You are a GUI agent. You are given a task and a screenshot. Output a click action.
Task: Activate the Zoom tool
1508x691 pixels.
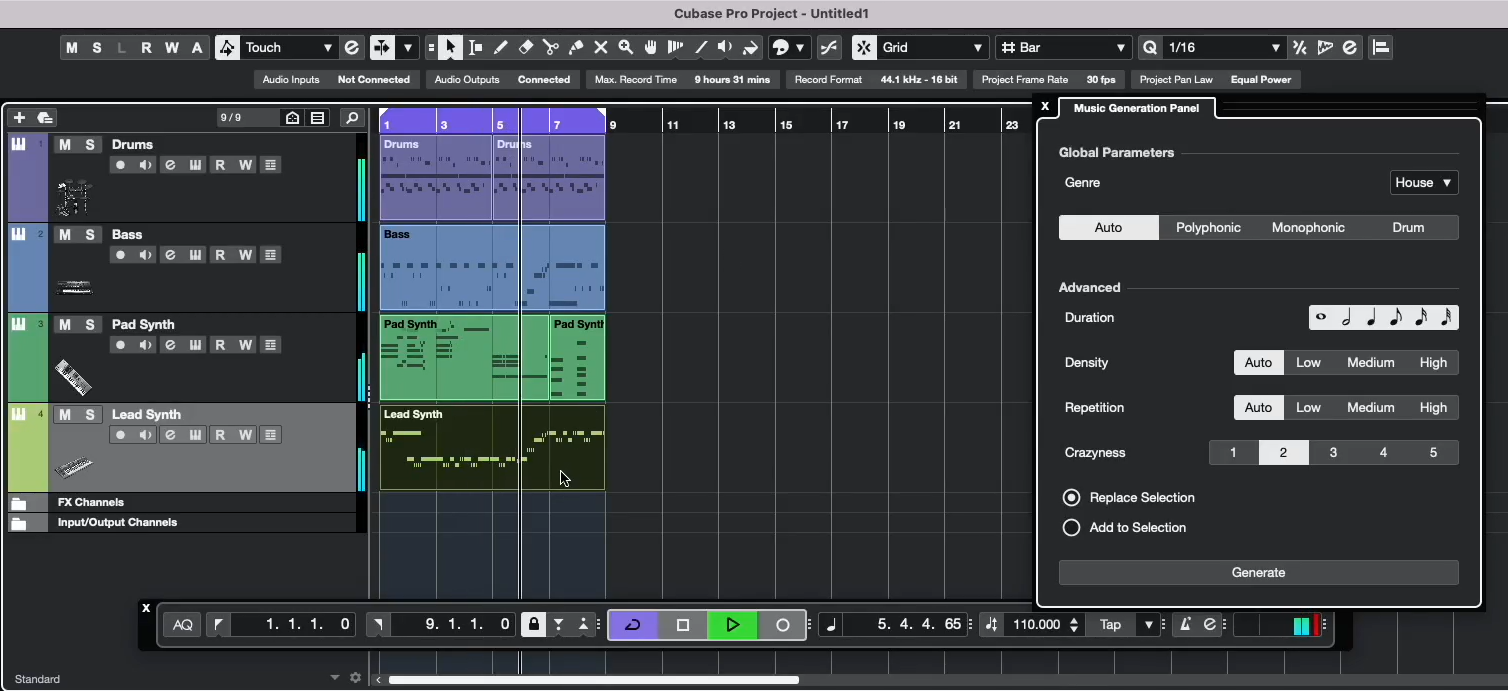pos(624,47)
